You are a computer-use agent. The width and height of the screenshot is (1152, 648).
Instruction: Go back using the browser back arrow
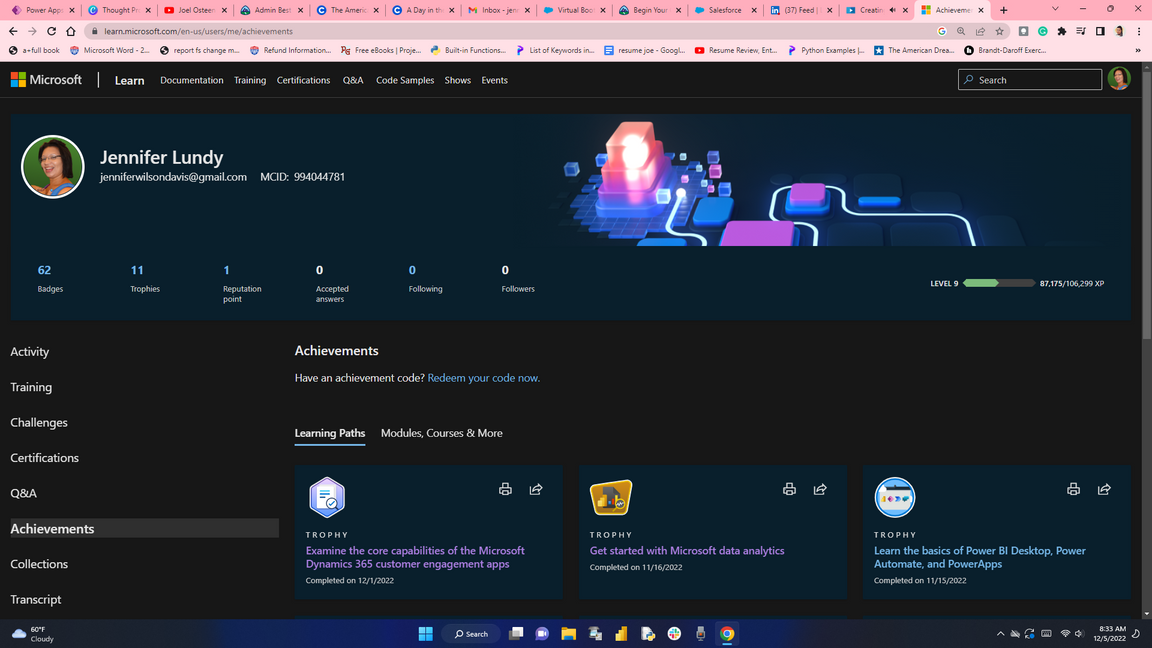pos(13,32)
